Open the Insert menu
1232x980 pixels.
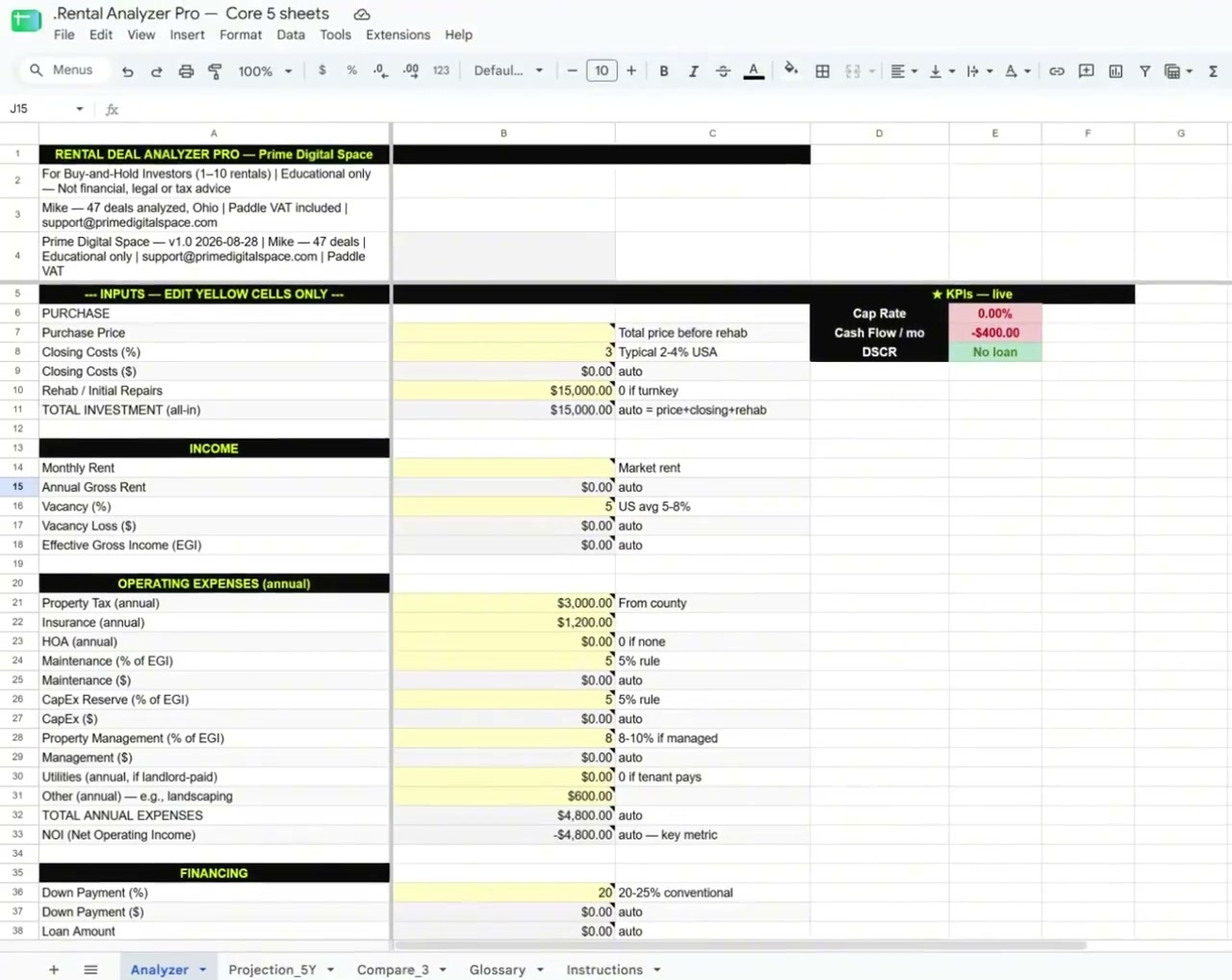pyautogui.click(x=187, y=35)
